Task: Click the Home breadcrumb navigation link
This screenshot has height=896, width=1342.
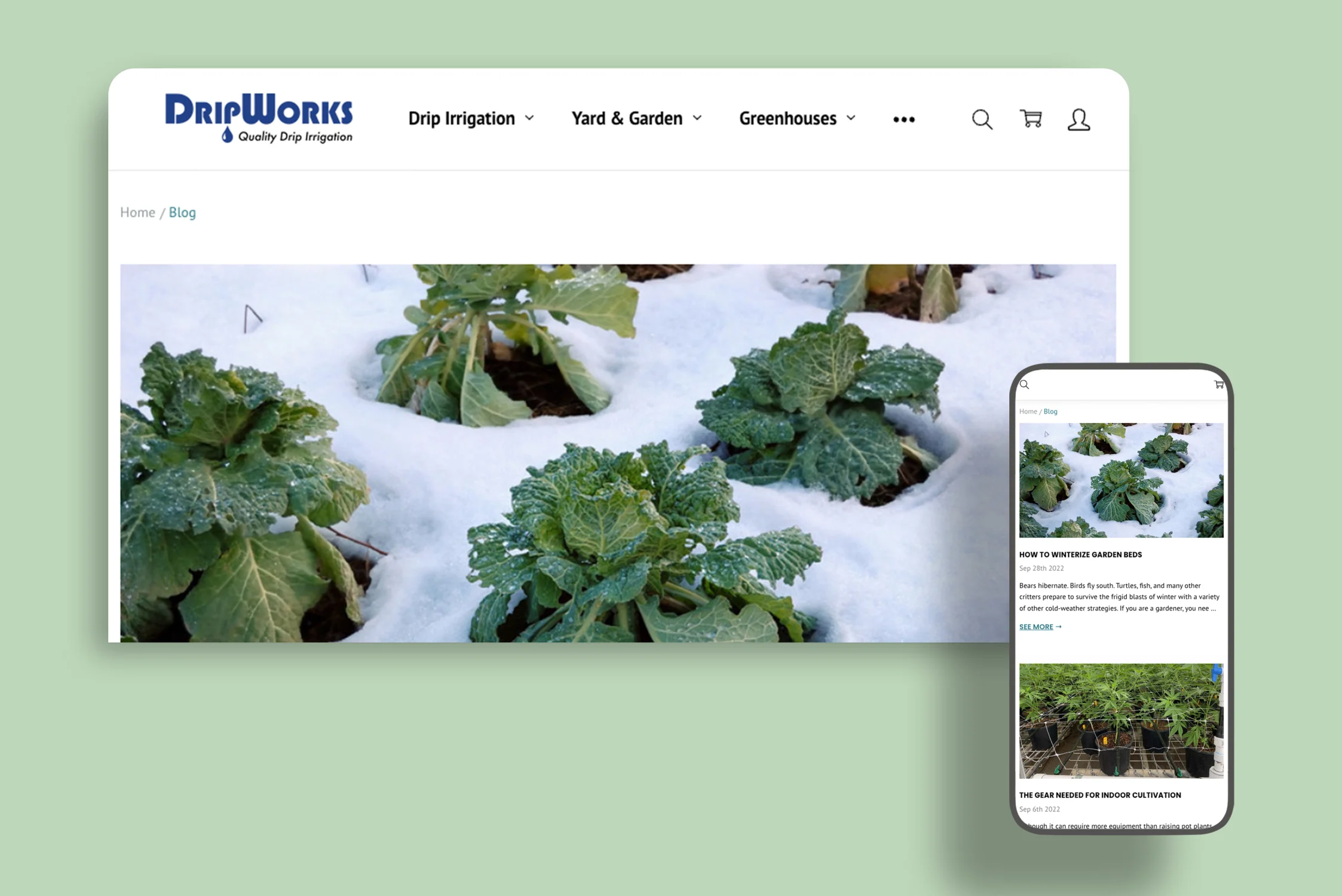Action: (x=137, y=212)
